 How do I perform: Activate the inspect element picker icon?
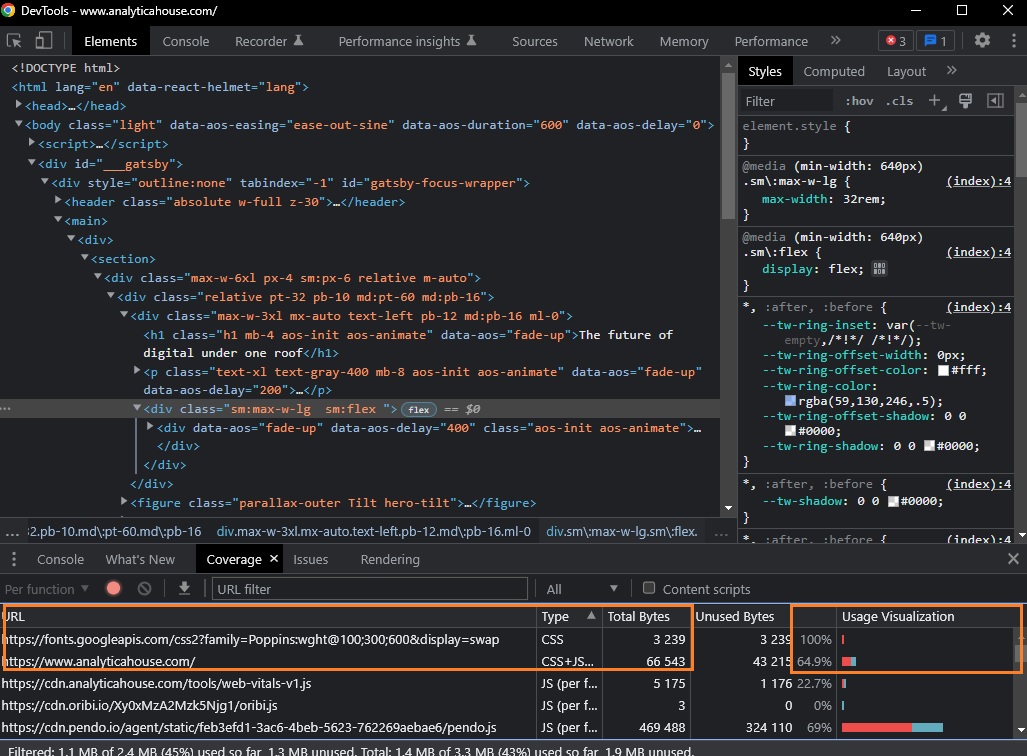point(14,41)
